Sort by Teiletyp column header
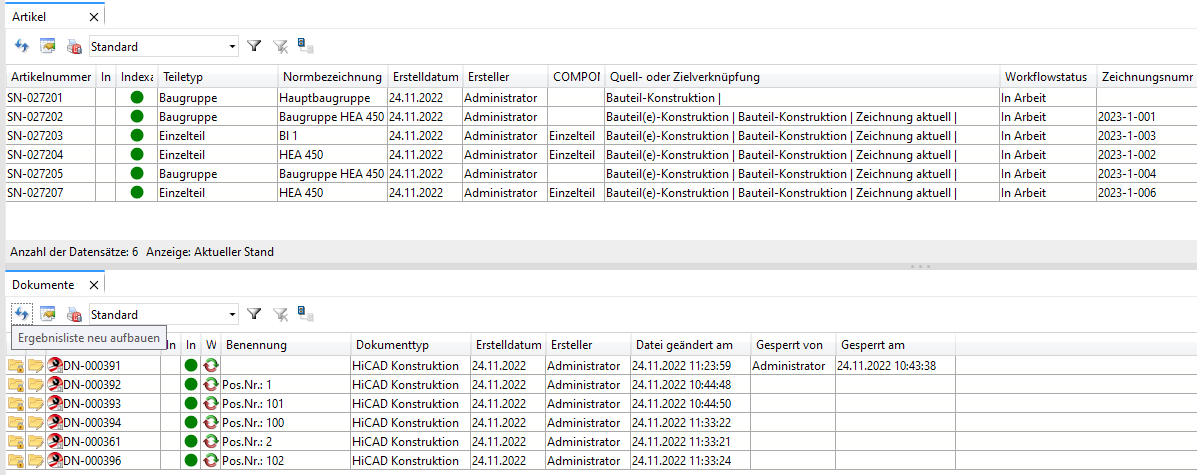 click(216, 77)
